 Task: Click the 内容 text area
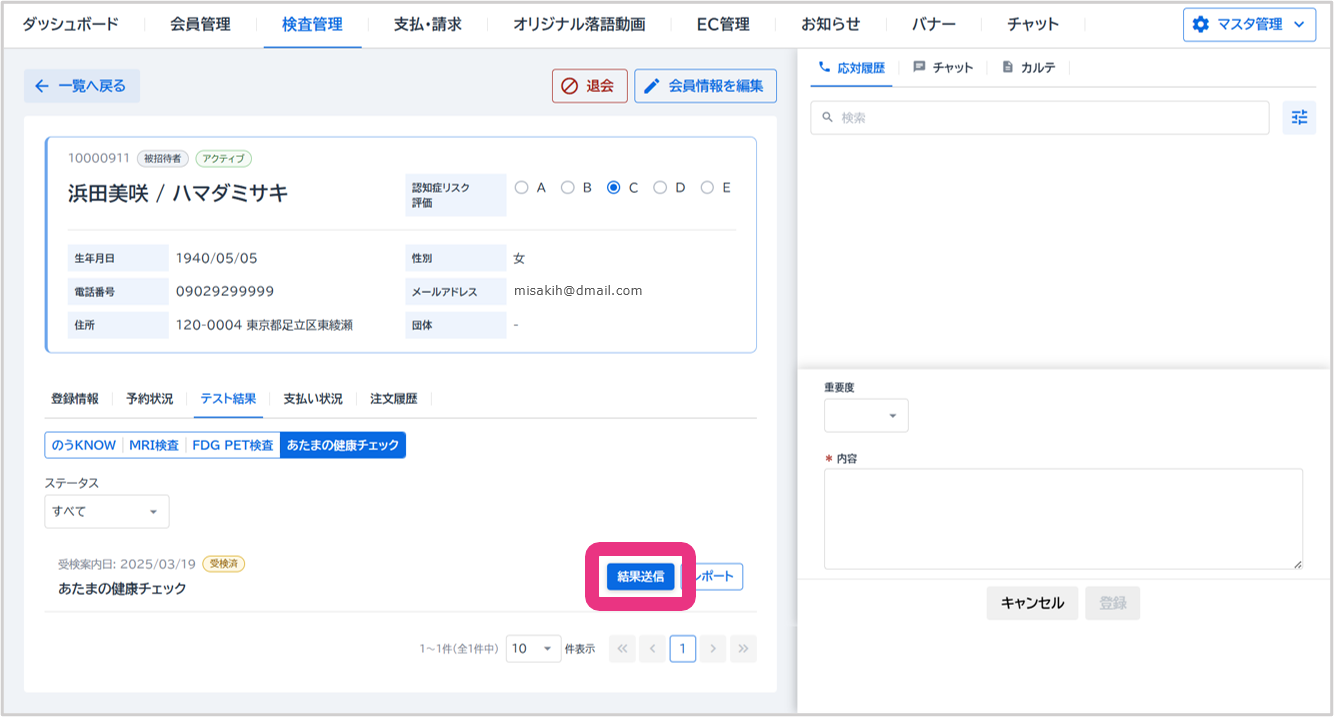[x=1063, y=519]
